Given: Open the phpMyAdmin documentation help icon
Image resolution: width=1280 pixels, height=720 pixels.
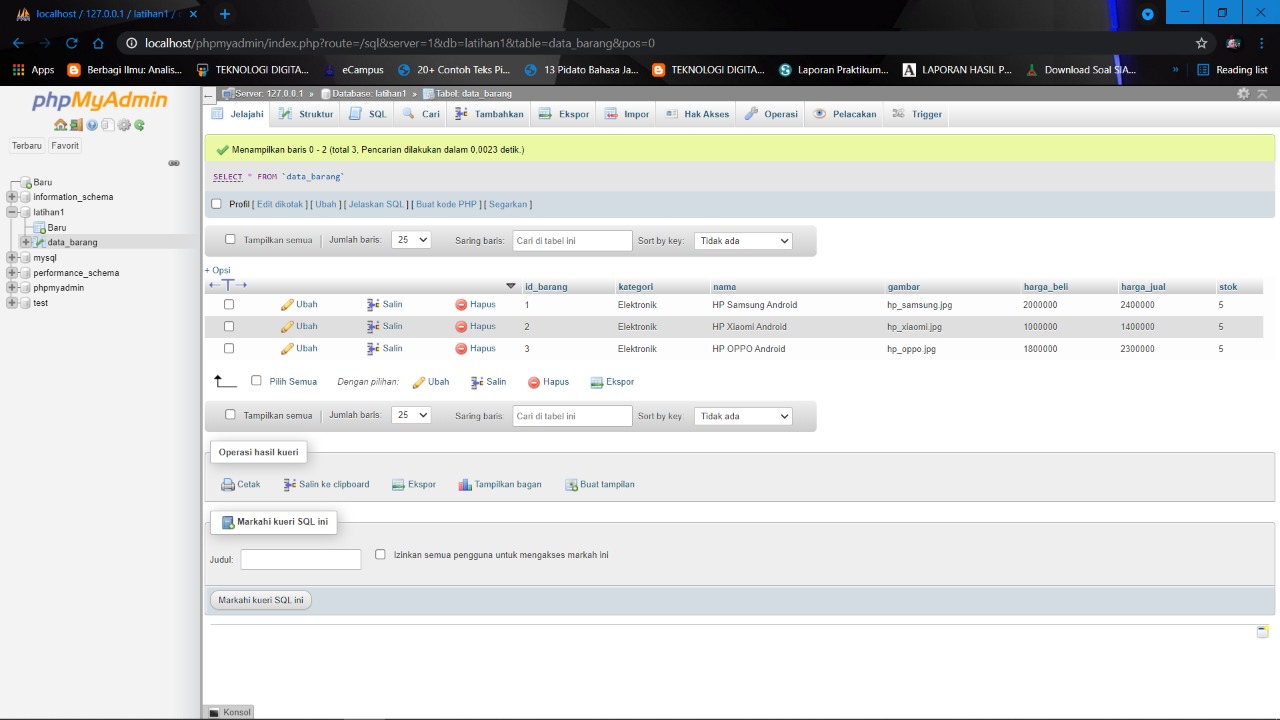Looking at the screenshot, I should (x=92, y=125).
